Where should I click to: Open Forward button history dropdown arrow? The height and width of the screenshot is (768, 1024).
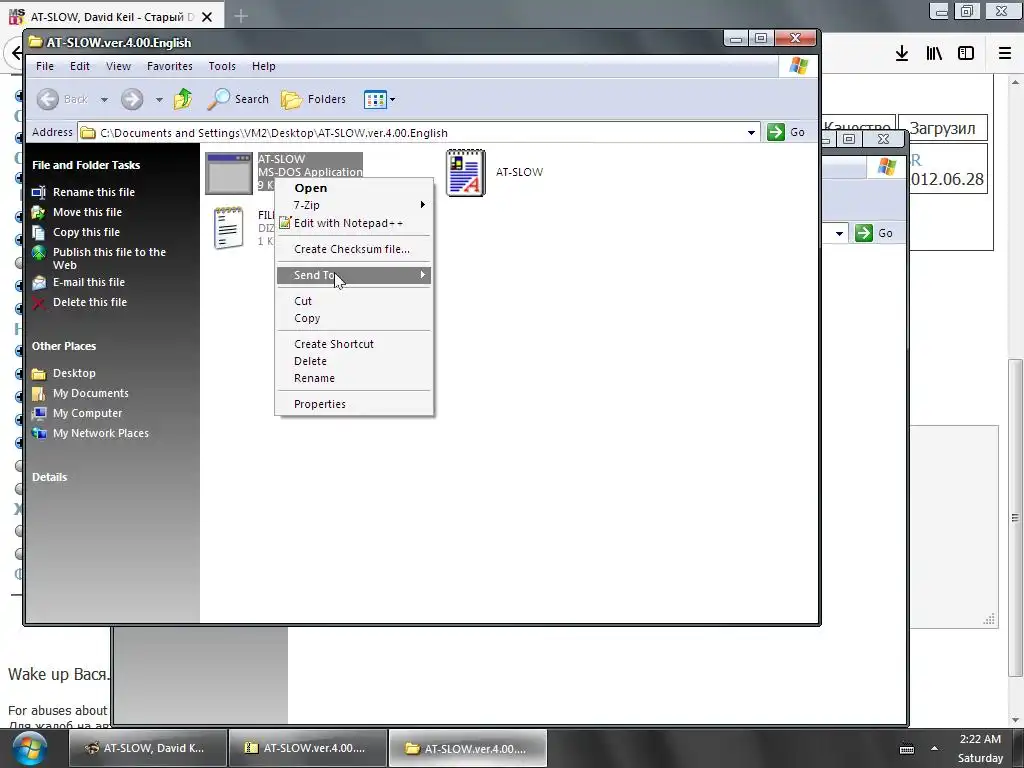(x=159, y=100)
